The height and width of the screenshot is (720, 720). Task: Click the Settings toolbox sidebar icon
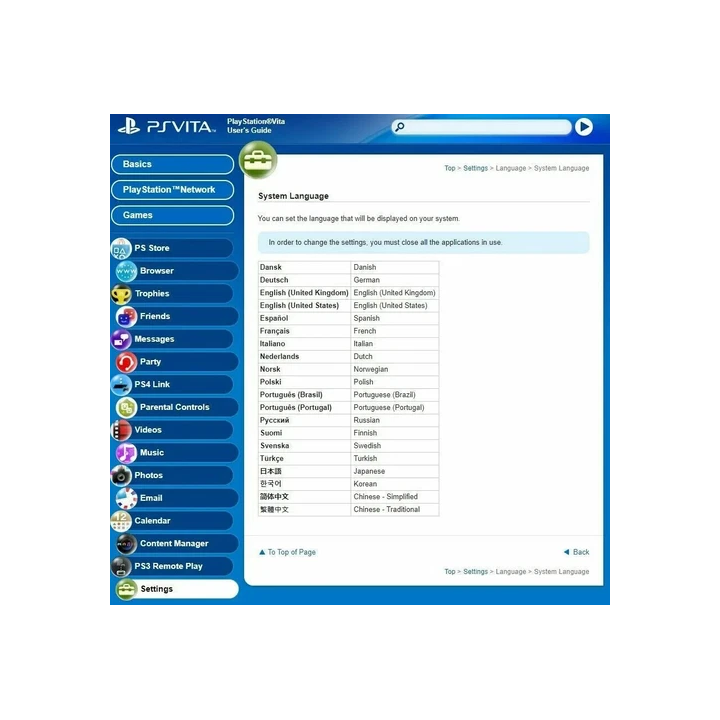[126, 590]
